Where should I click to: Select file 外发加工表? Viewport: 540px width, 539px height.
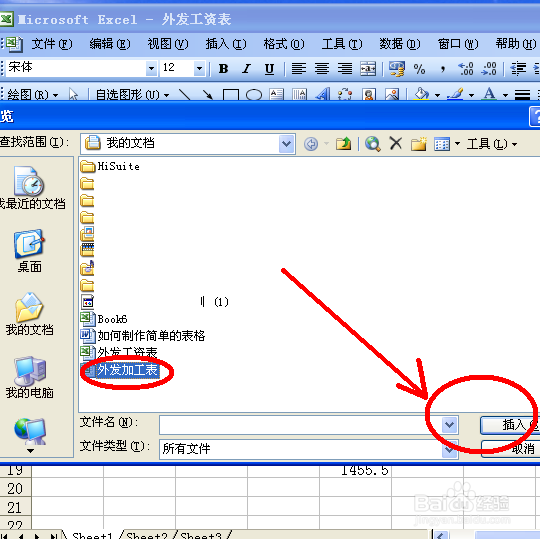click(x=120, y=370)
